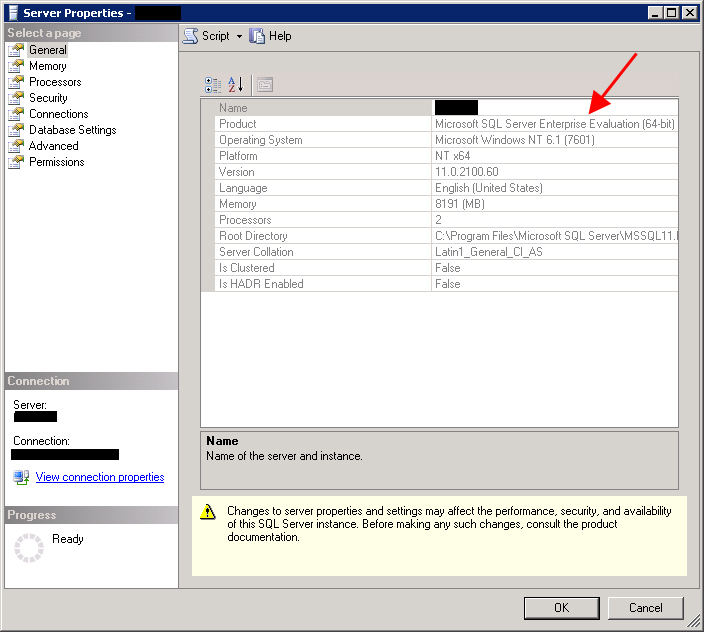Image resolution: width=704 pixels, height=632 pixels.
Task: Minimize the Server Properties window
Action: (656, 13)
